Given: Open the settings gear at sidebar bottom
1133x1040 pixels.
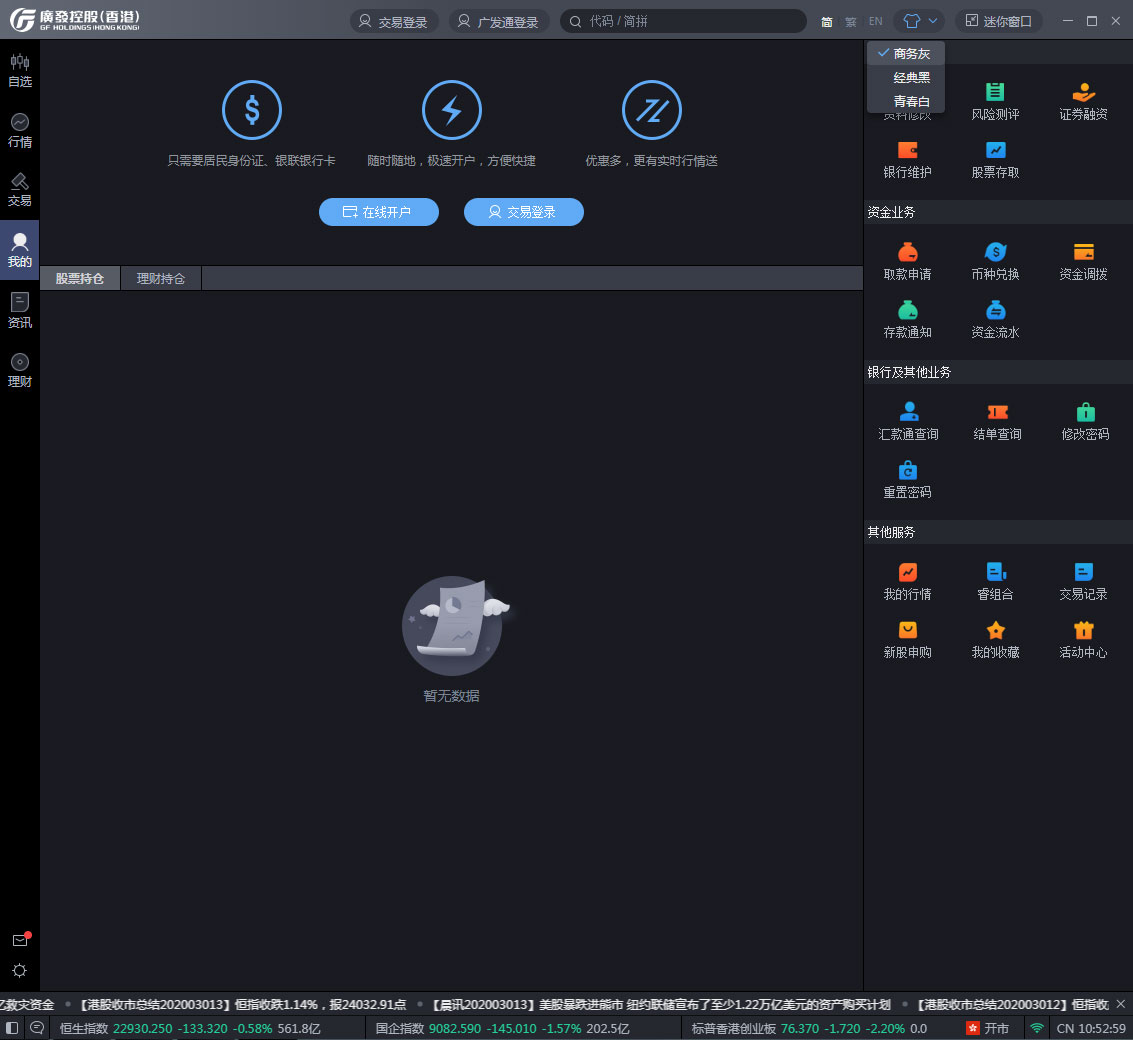Looking at the screenshot, I should click(19, 970).
